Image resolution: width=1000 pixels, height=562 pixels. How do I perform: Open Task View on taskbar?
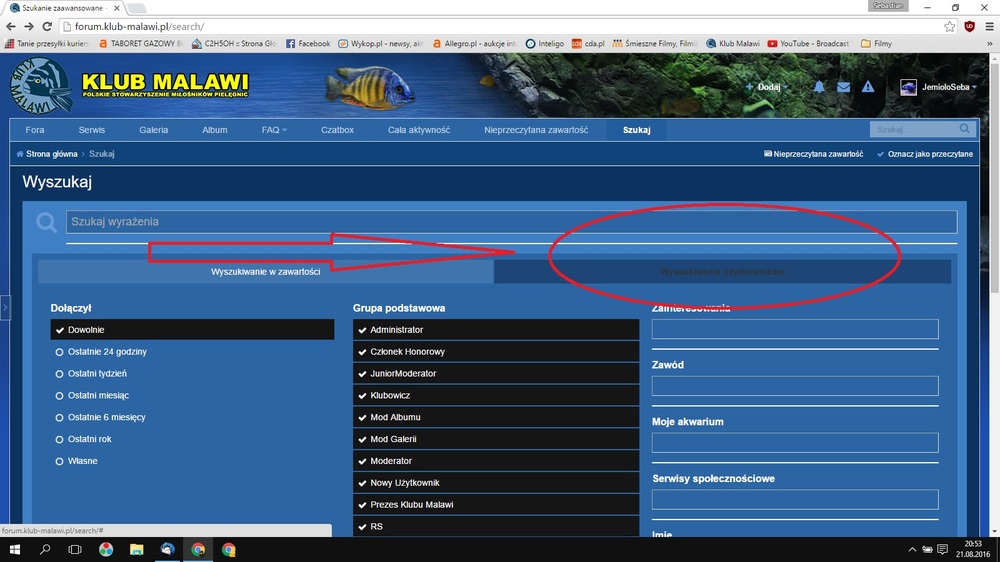[75, 549]
